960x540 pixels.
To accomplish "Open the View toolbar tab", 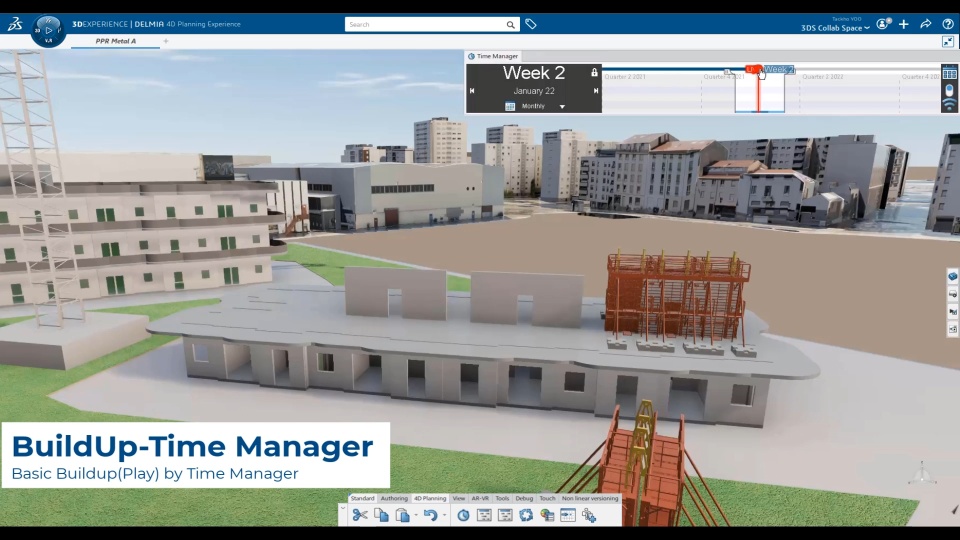I will click(459, 498).
